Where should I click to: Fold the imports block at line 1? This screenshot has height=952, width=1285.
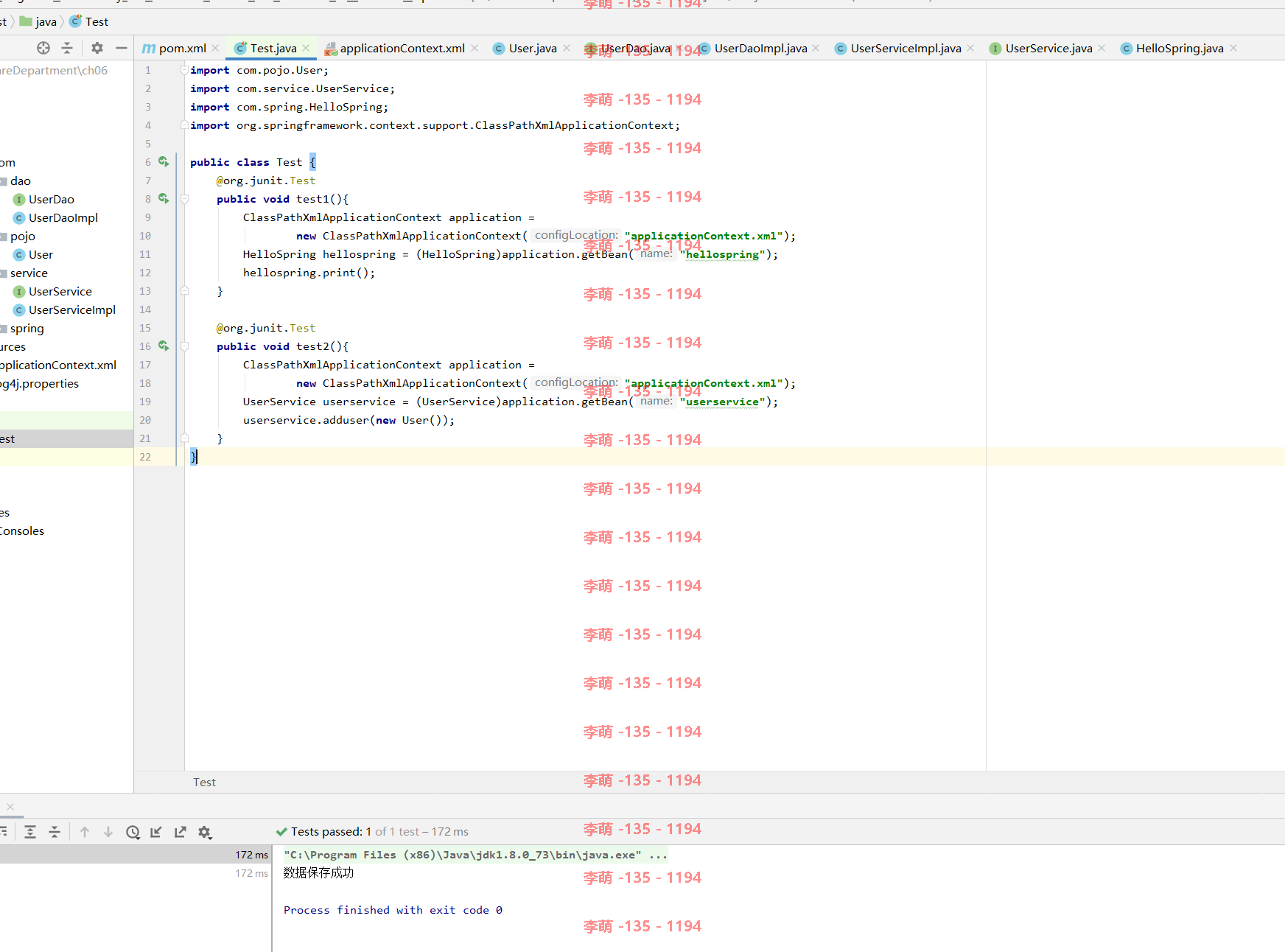pyautogui.click(x=184, y=70)
